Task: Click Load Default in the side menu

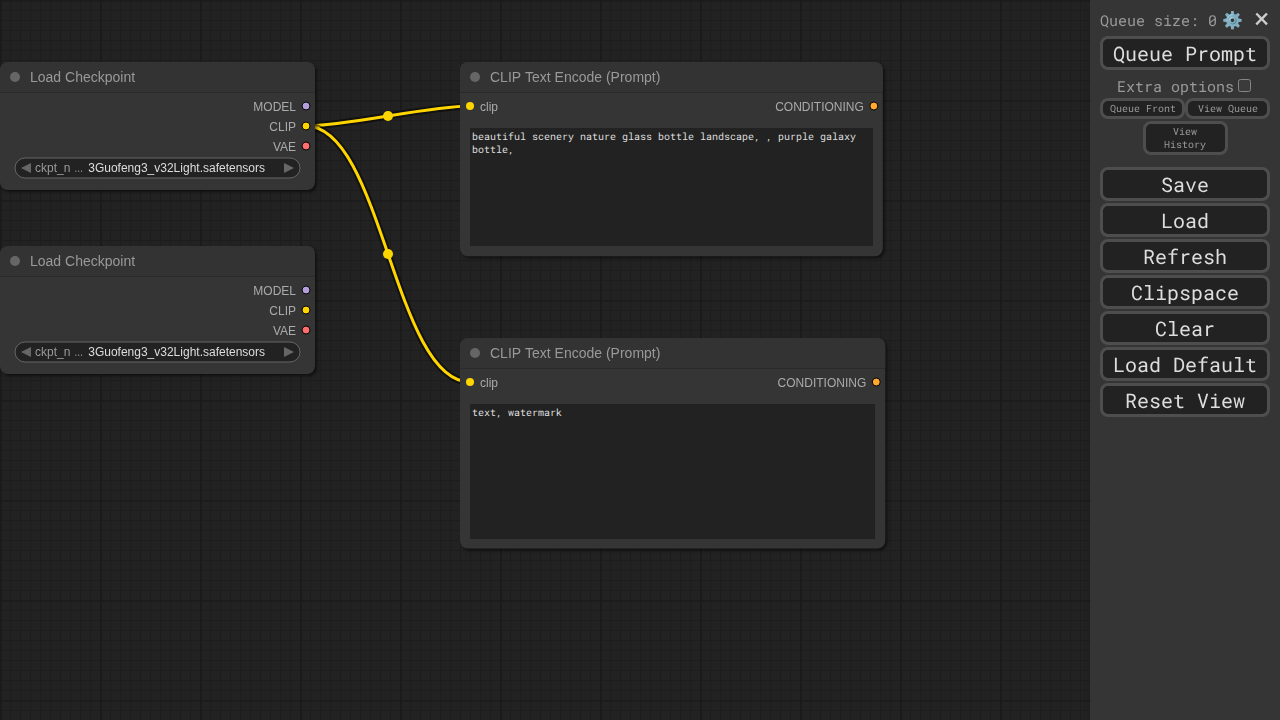Action: point(1185,364)
